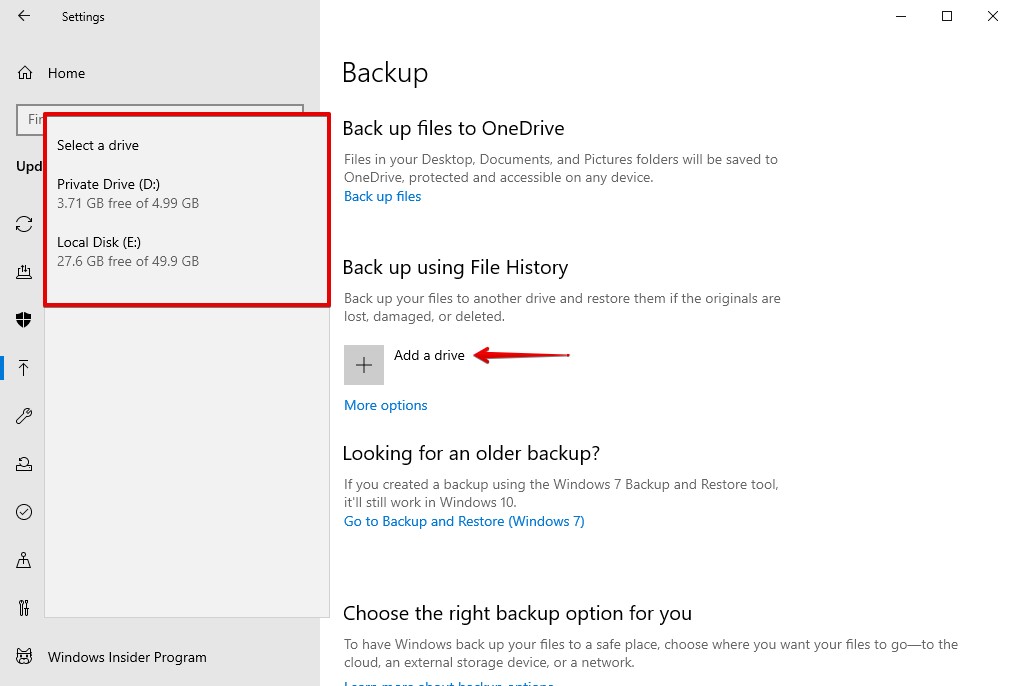Select Private Drive (D:) as backup drive
The height and width of the screenshot is (686, 1015).
[x=128, y=193]
